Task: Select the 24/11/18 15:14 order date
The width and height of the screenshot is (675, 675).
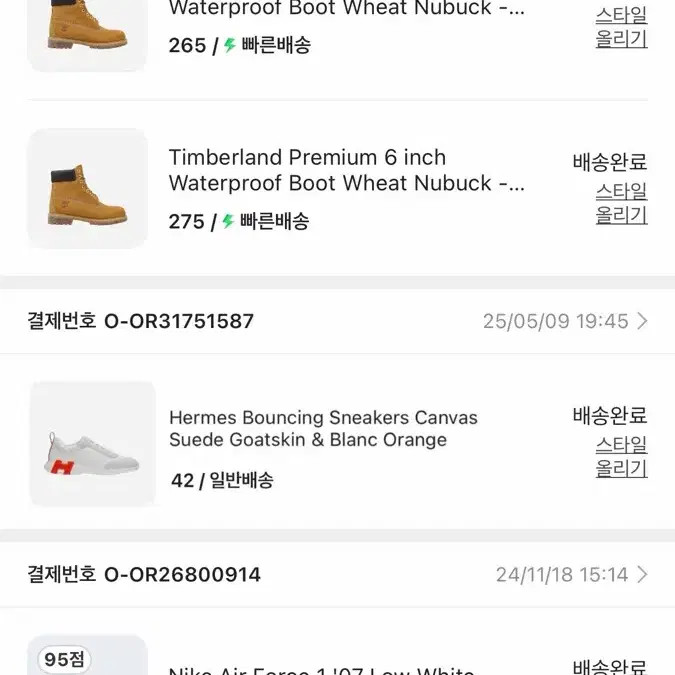Action: tap(562, 574)
